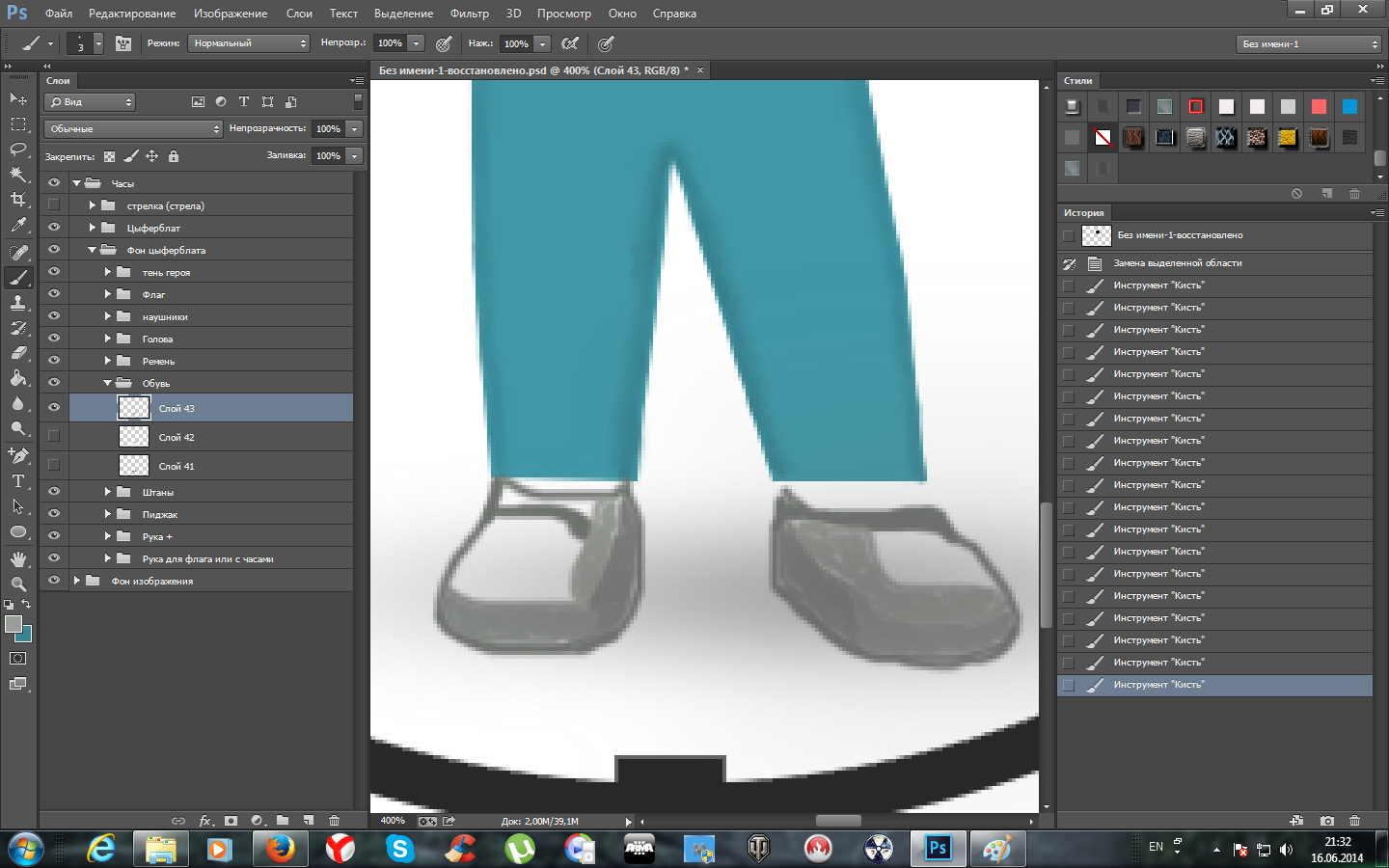Screen dimensions: 1389x868
Task: Open workspace dropdown Без имени-1
Action: click(1309, 43)
